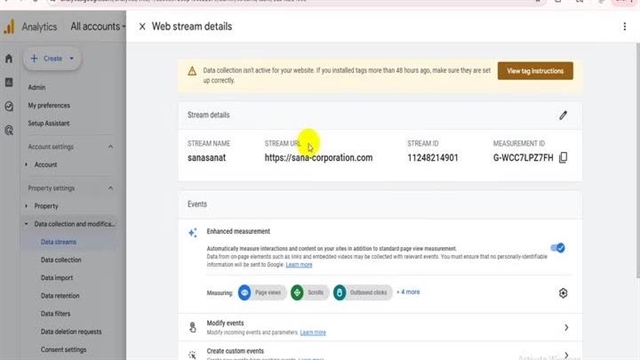Click the Outbound clicks chip label
The width and height of the screenshot is (640, 360).
pos(368,293)
